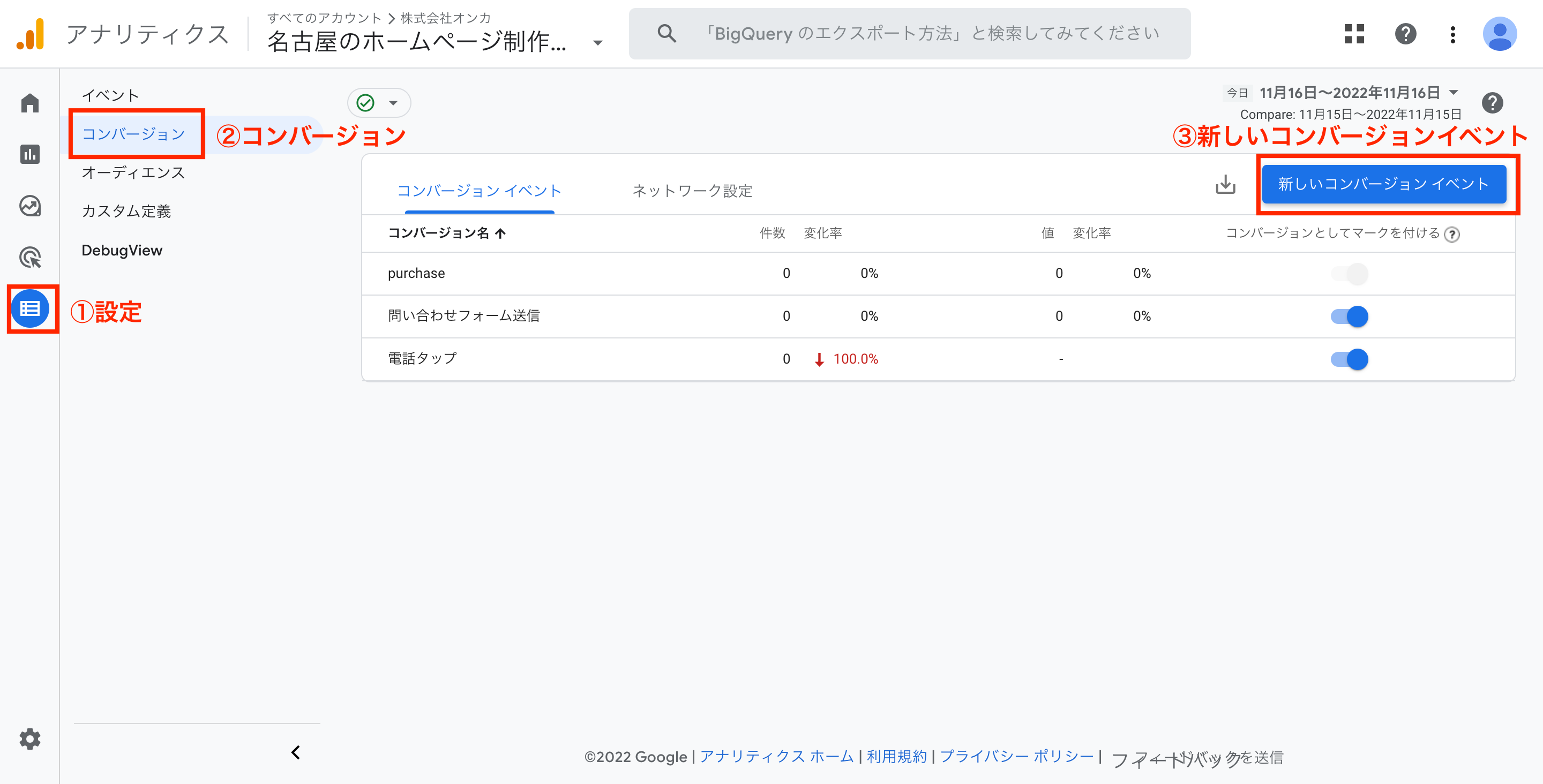Select the コンバージョン menu item
This screenshot has height=784, width=1543.
pyautogui.click(x=133, y=134)
